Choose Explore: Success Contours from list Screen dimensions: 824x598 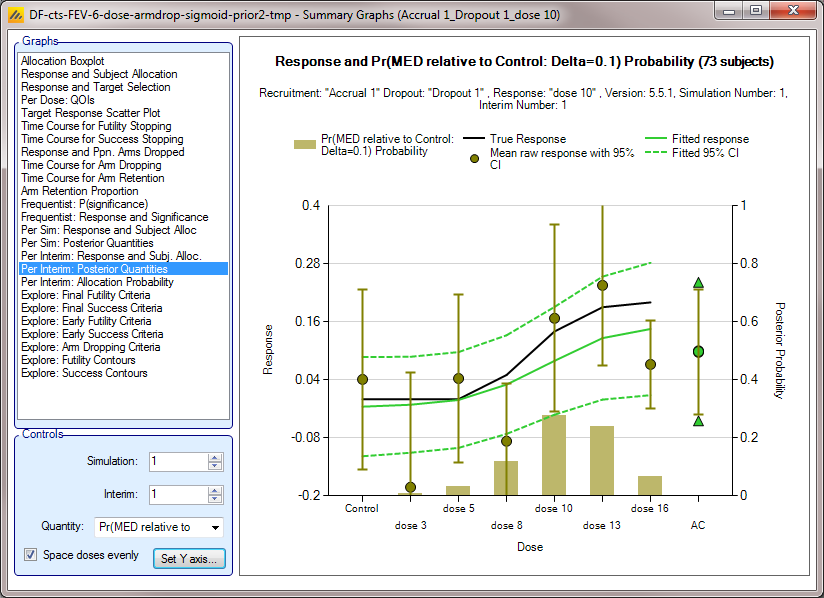click(x=84, y=373)
